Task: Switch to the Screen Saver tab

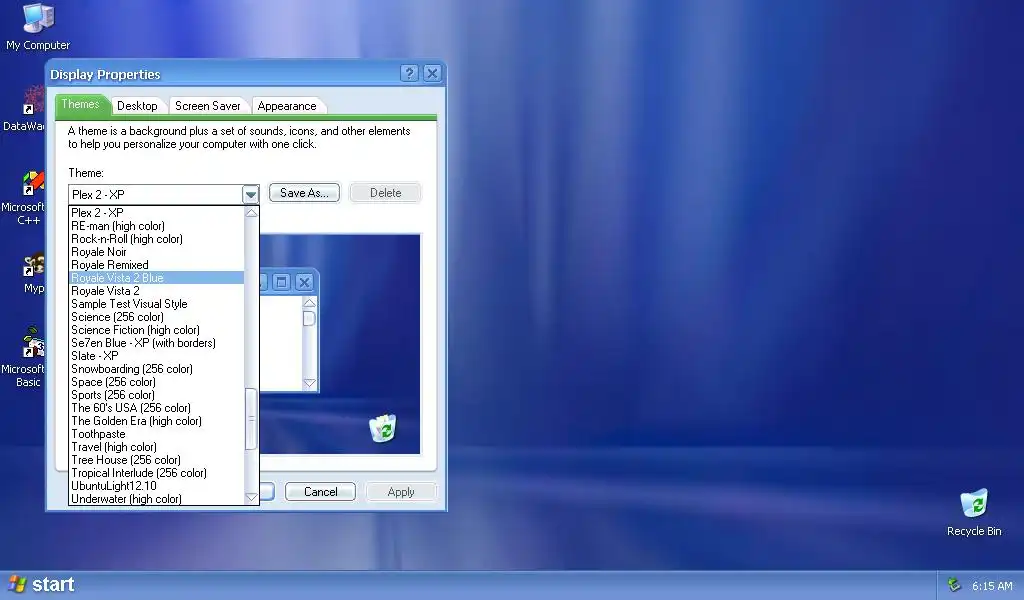Action: pyautogui.click(x=208, y=106)
